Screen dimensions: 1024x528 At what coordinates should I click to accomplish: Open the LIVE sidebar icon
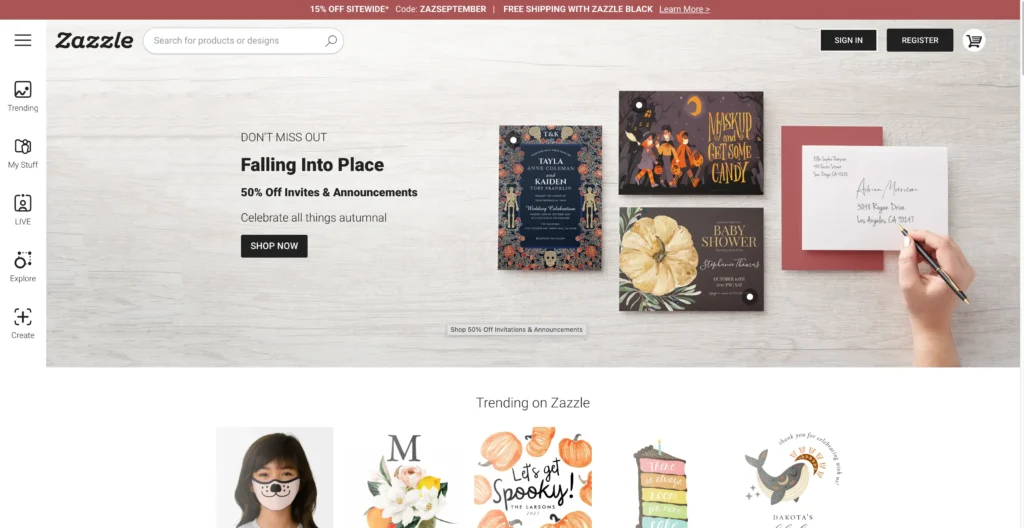click(x=23, y=210)
